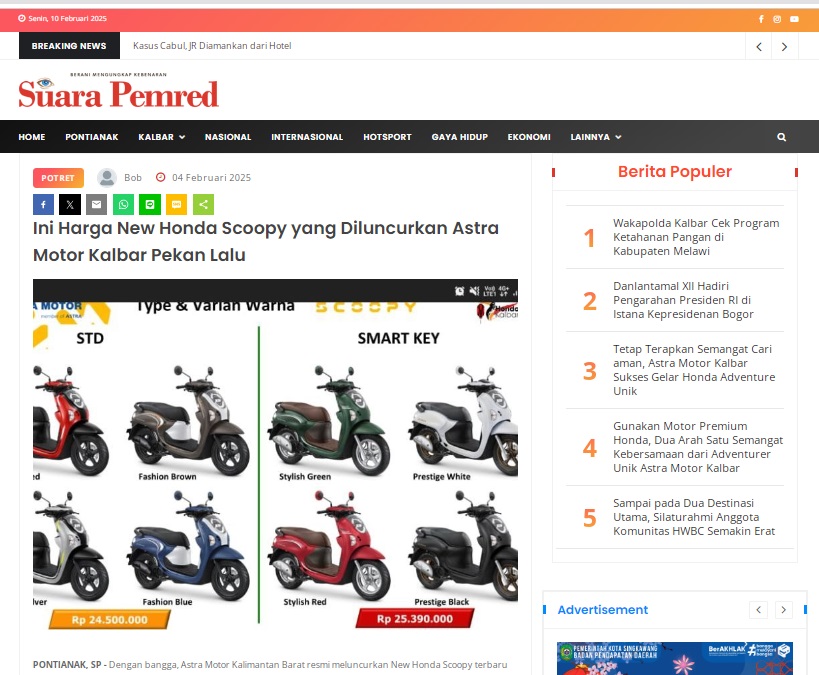The image size is (819, 675).
Task: Share article via SMS icon
Action: (x=177, y=204)
